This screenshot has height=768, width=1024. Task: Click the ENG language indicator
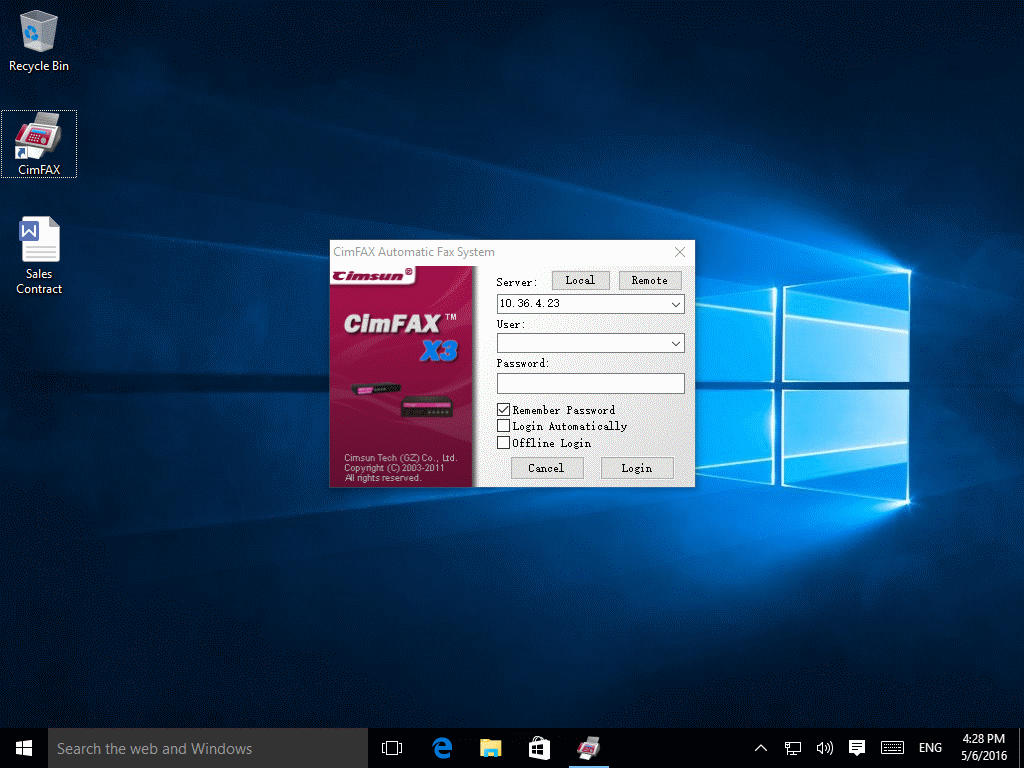(931, 748)
